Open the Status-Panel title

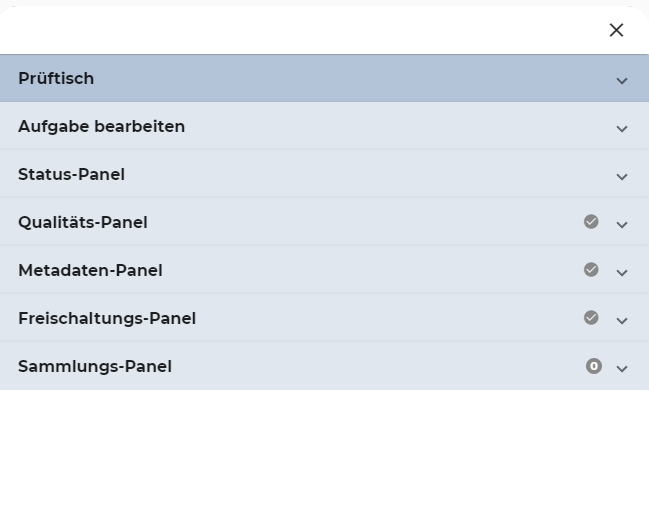71,175
